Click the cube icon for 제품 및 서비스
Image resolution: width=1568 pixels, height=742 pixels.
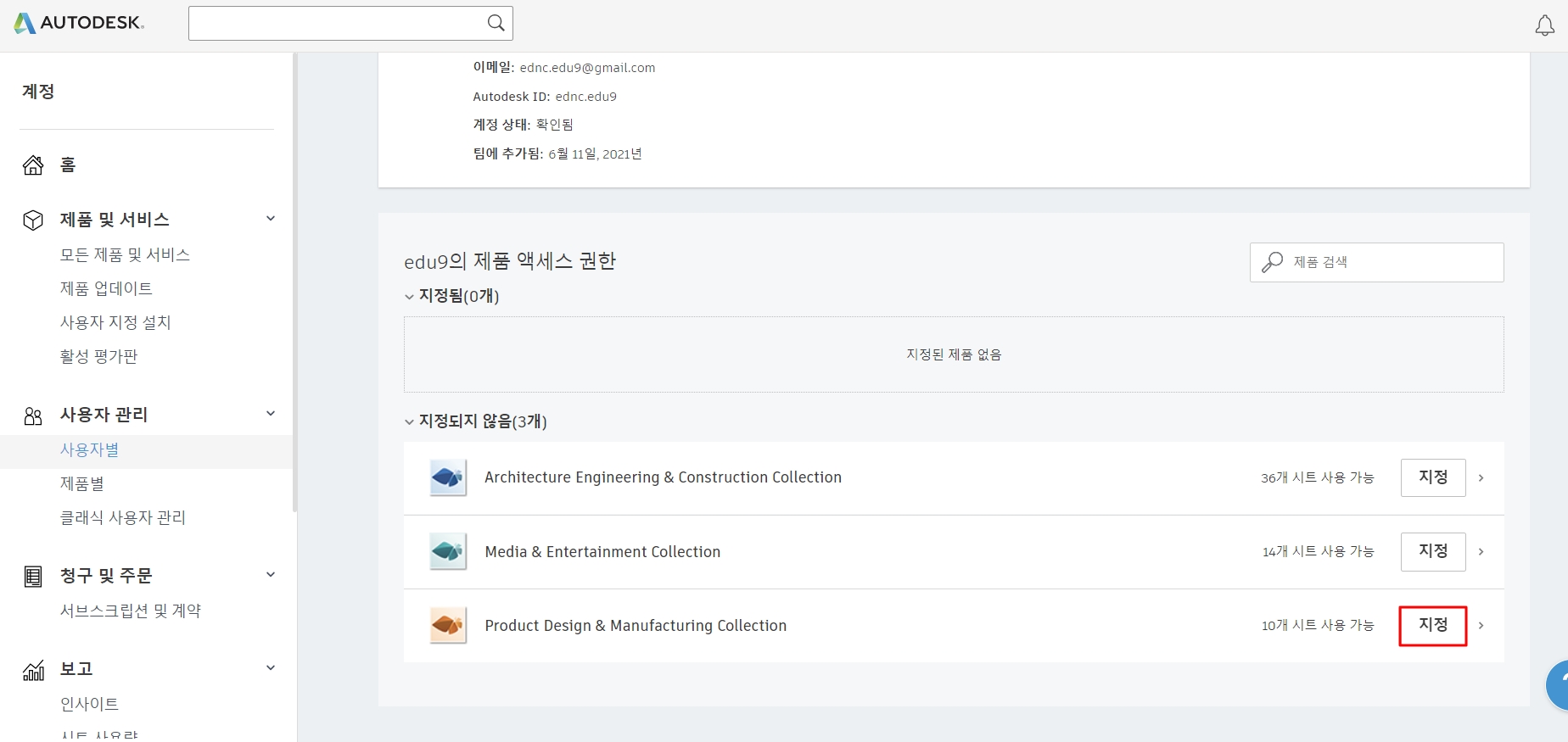click(x=33, y=220)
